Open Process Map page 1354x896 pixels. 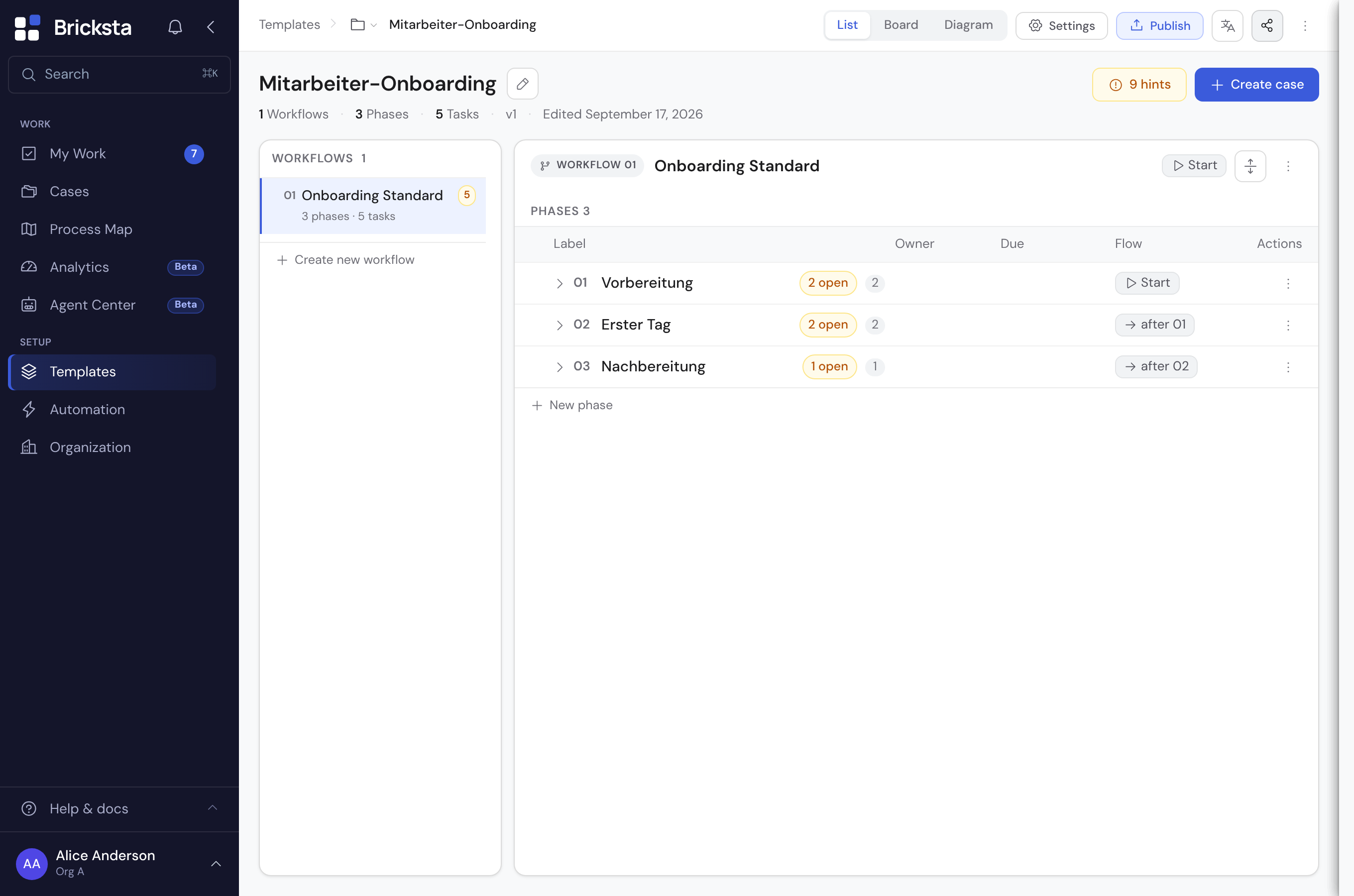coord(112,229)
